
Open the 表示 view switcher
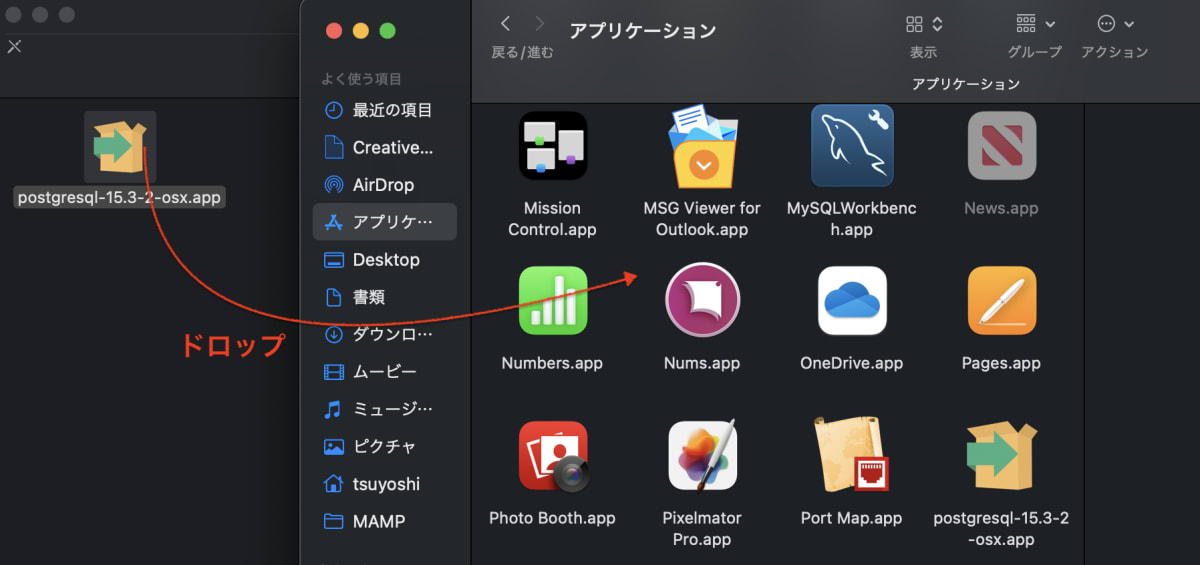pos(924,24)
